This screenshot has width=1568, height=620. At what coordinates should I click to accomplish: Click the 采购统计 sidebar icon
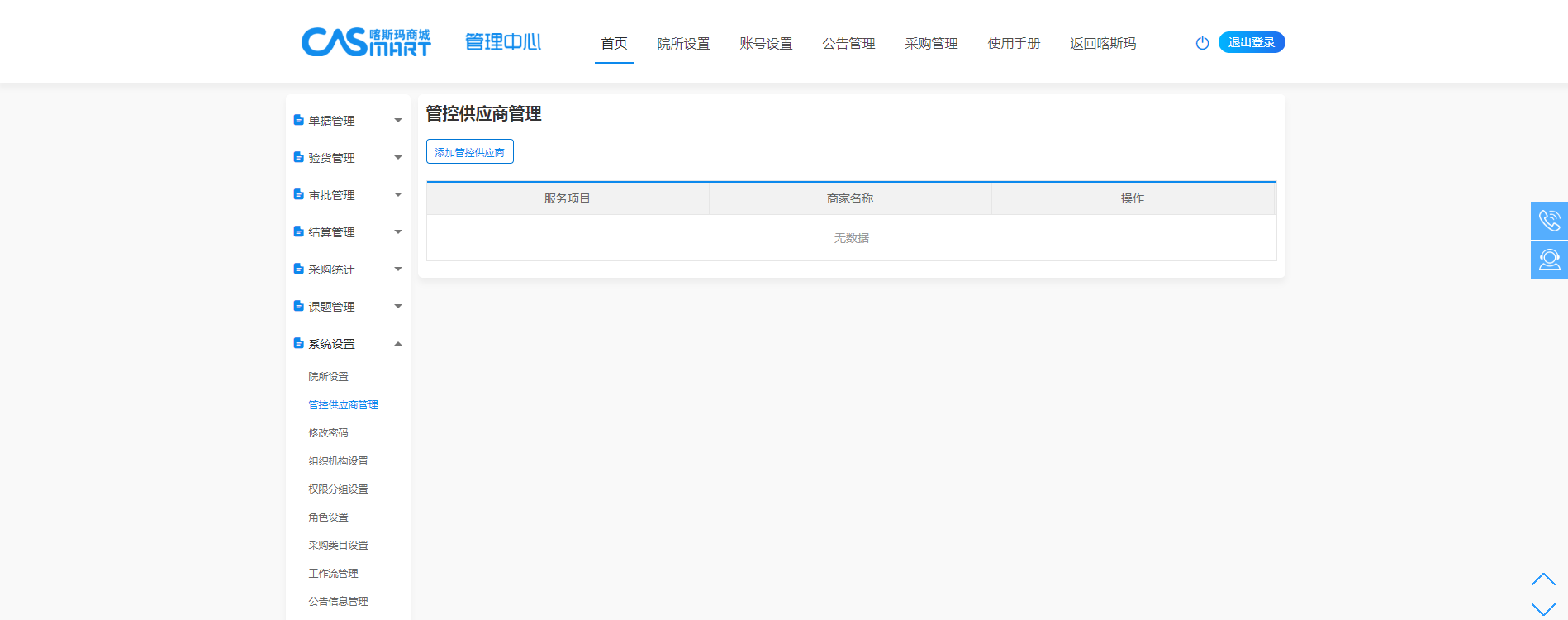tap(299, 269)
